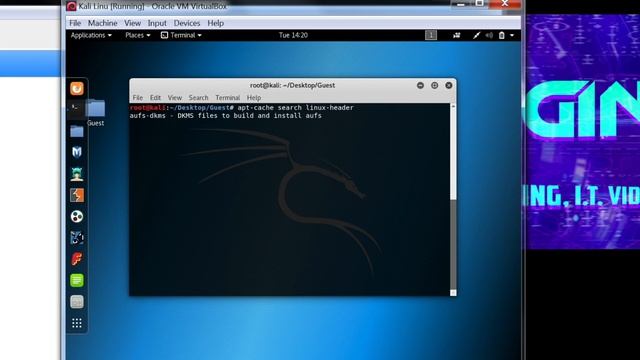Image resolution: width=640 pixels, height=360 pixels.
Task: Maximize the VirtualBox VM window
Action: pos(480,4)
